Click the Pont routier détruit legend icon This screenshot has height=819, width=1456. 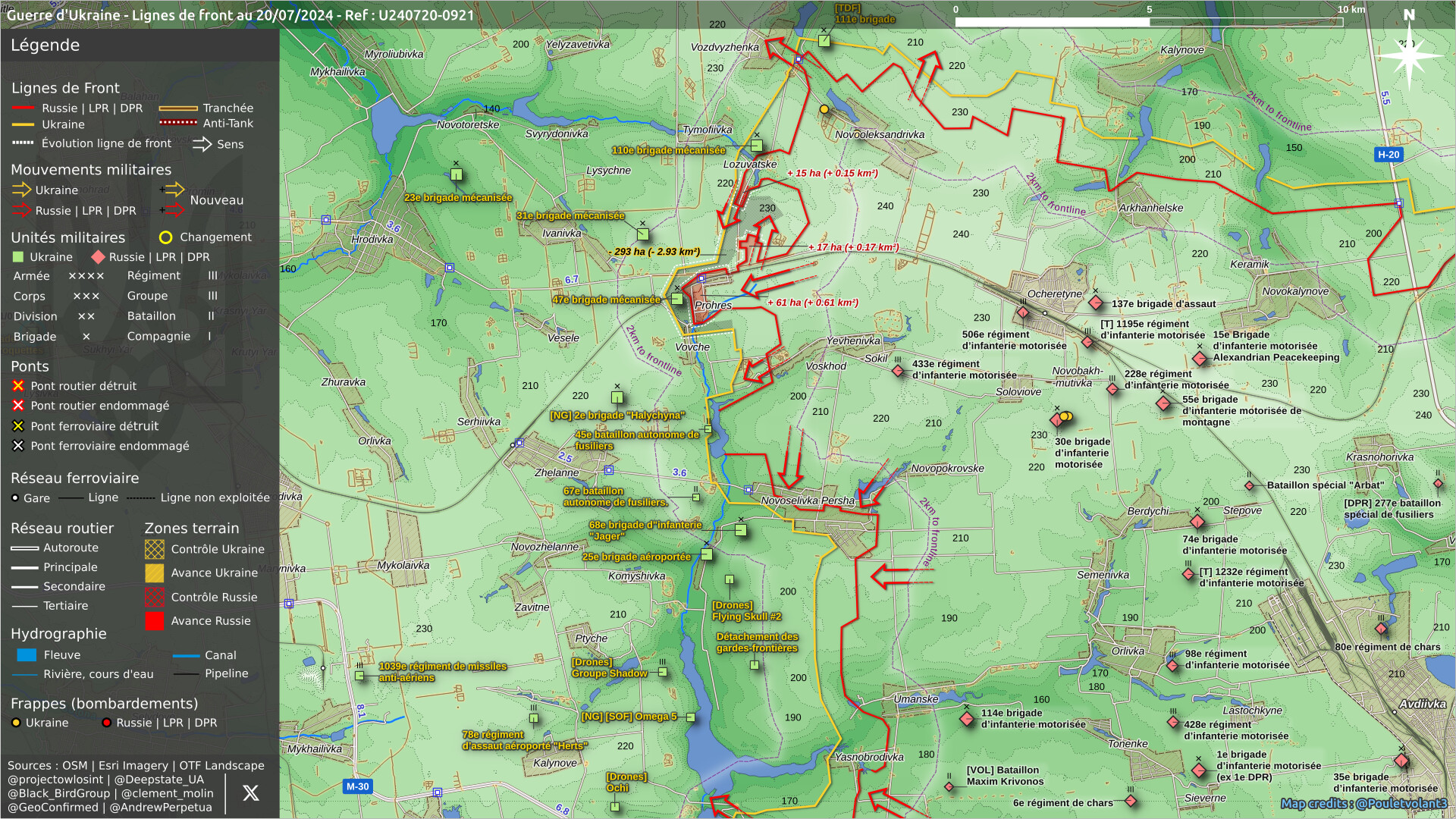click(x=18, y=386)
